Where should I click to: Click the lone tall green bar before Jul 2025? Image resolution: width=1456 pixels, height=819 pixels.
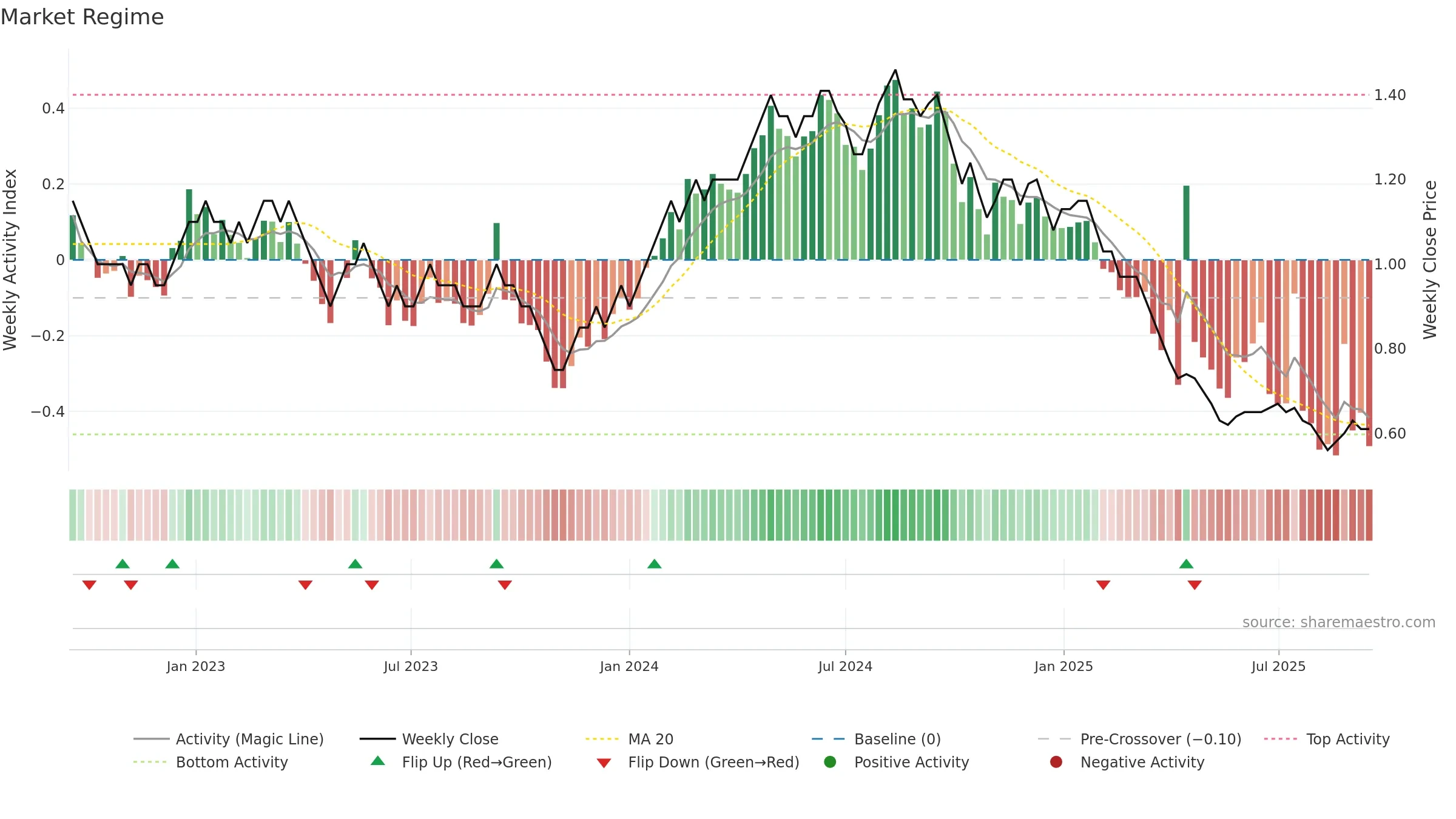tap(1186, 223)
